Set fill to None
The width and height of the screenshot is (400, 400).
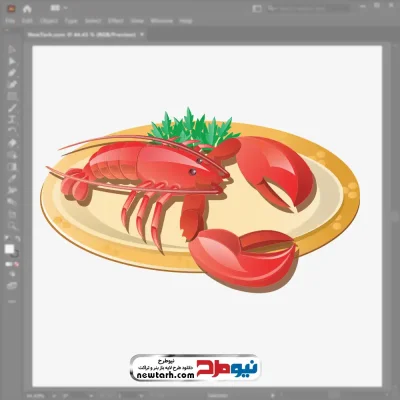click(x=16, y=264)
